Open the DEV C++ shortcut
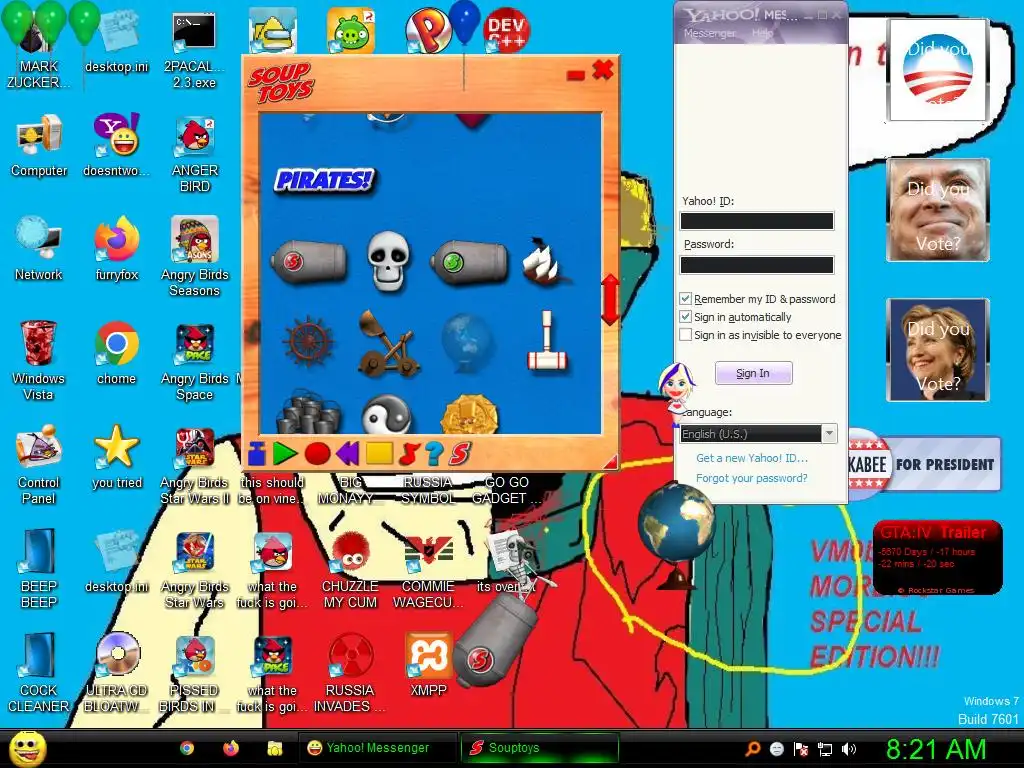The image size is (1024, 768). [x=507, y=29]
